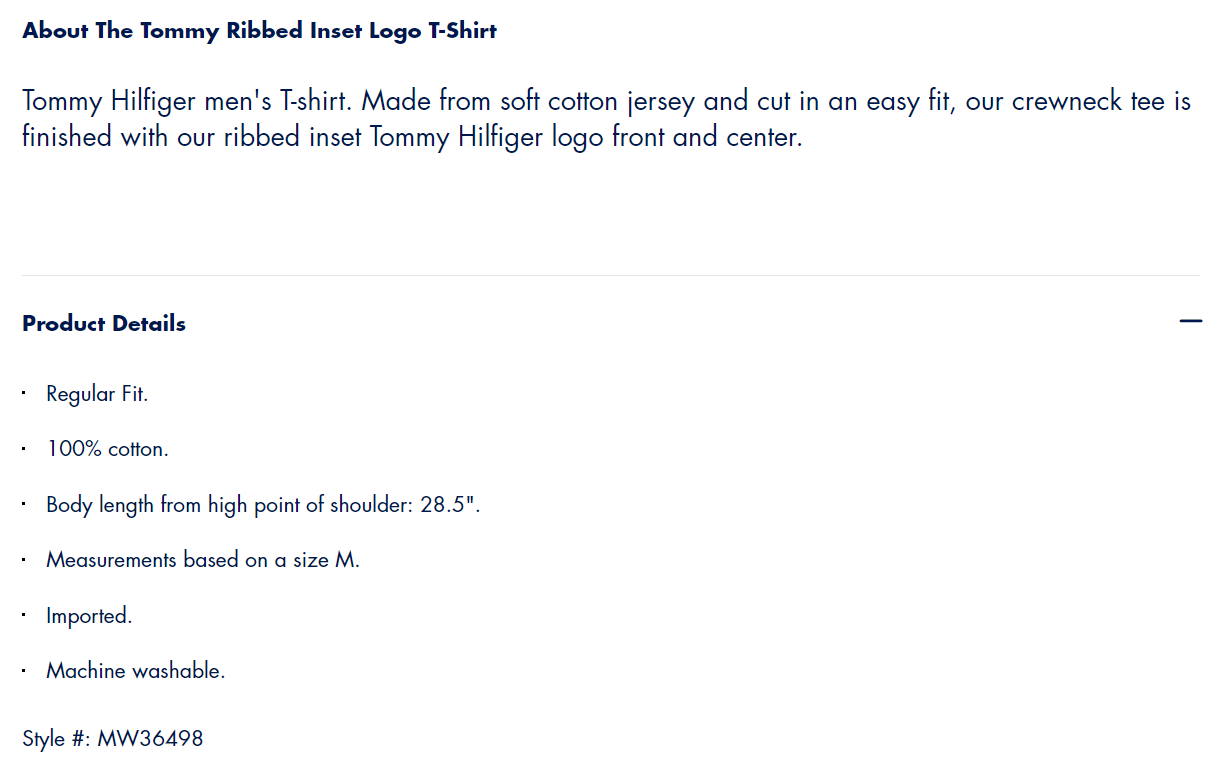Click the Measurements based on size M line
Screen dimensions: 1213x773
tap(202, 561)
